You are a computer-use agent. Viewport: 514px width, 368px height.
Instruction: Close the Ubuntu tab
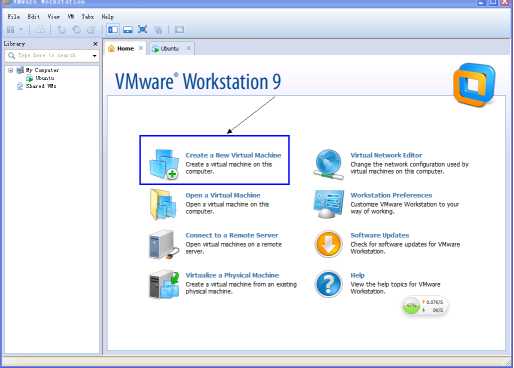[x=189, y=48]
